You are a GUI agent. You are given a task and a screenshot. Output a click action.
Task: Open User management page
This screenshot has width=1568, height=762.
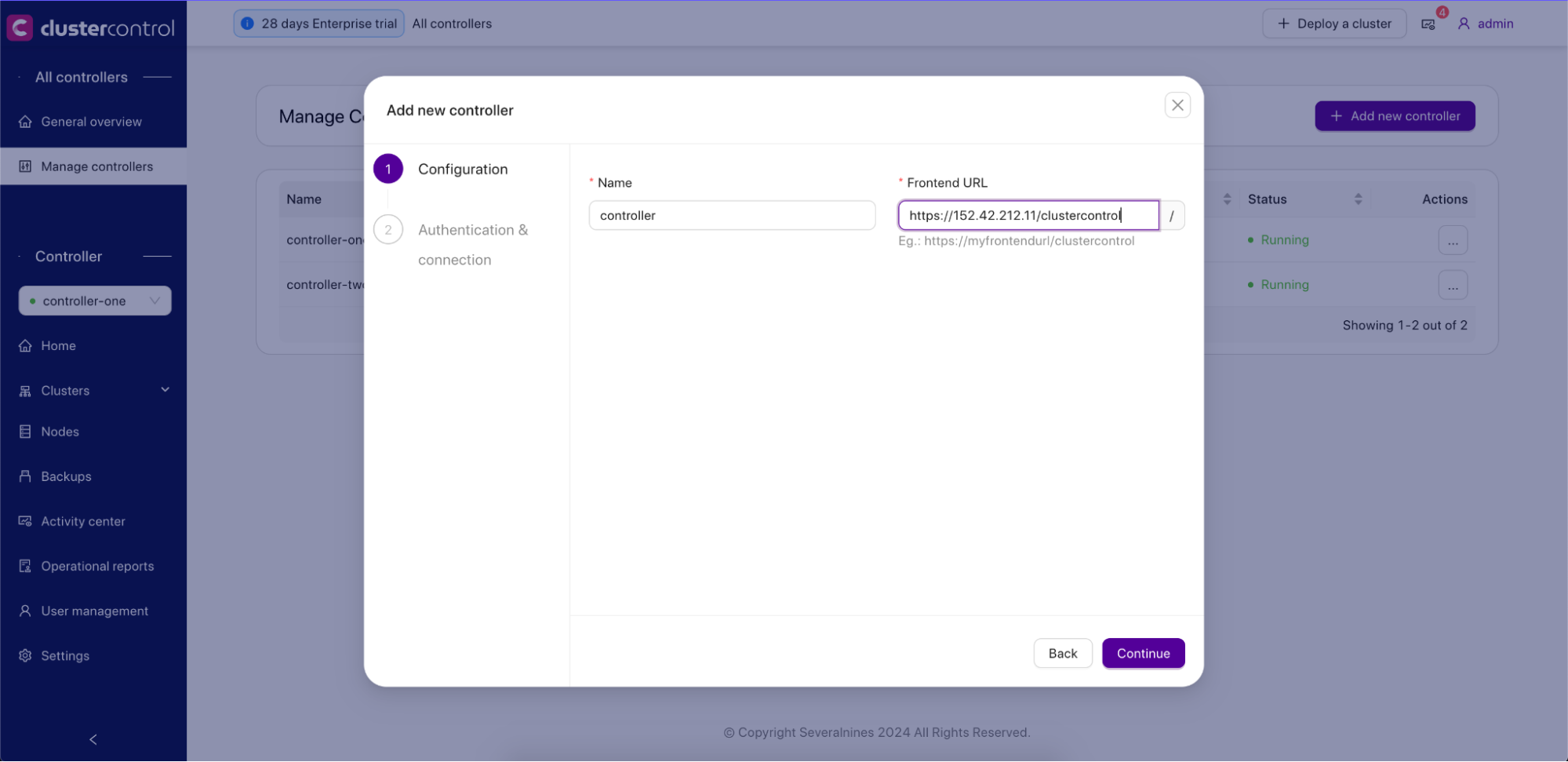coord(93,611)
